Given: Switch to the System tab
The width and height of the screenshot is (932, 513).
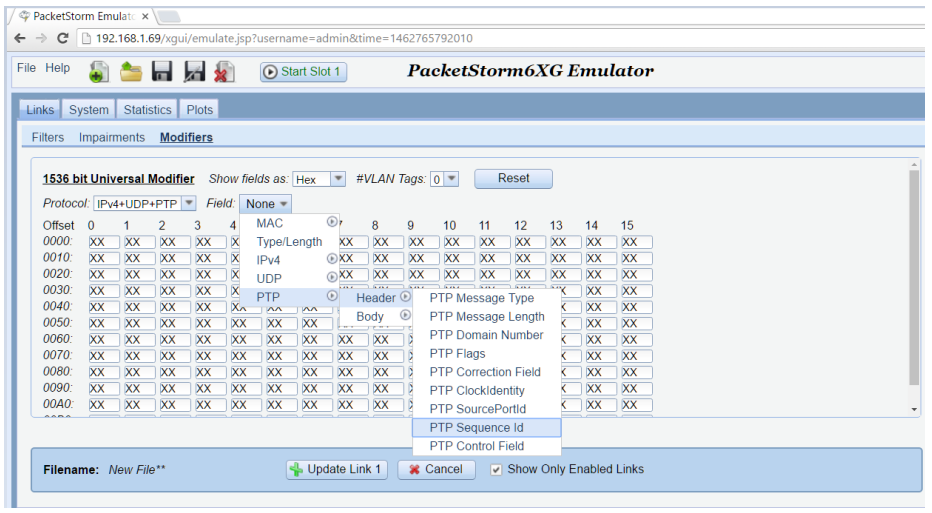Looking at the screenshot, I should (89, 109).
